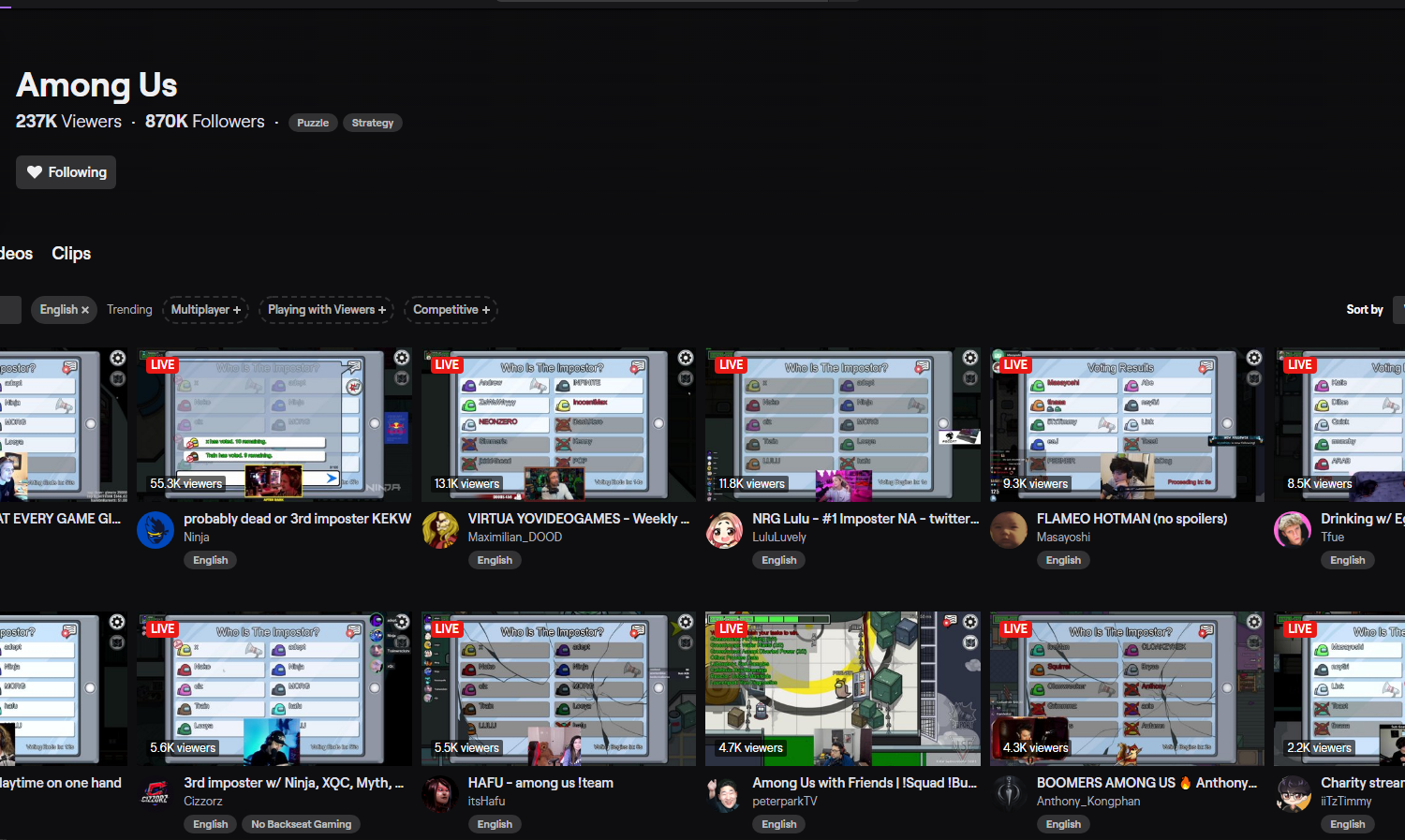
Task: Click the Strategy category tag
Action: click(x=372, y=123)
